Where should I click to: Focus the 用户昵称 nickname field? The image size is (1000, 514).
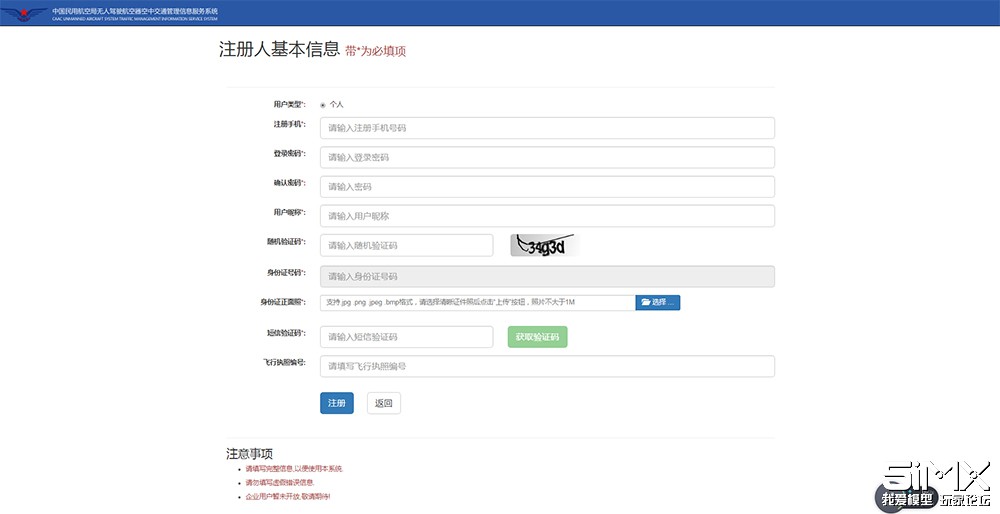pyautogui.click(x=547, y=216)
